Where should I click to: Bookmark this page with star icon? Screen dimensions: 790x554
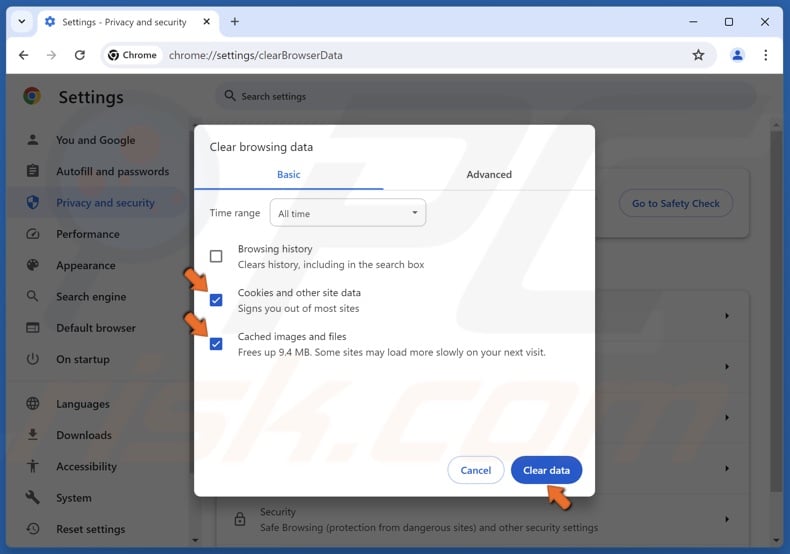click(x=698, y=55)
